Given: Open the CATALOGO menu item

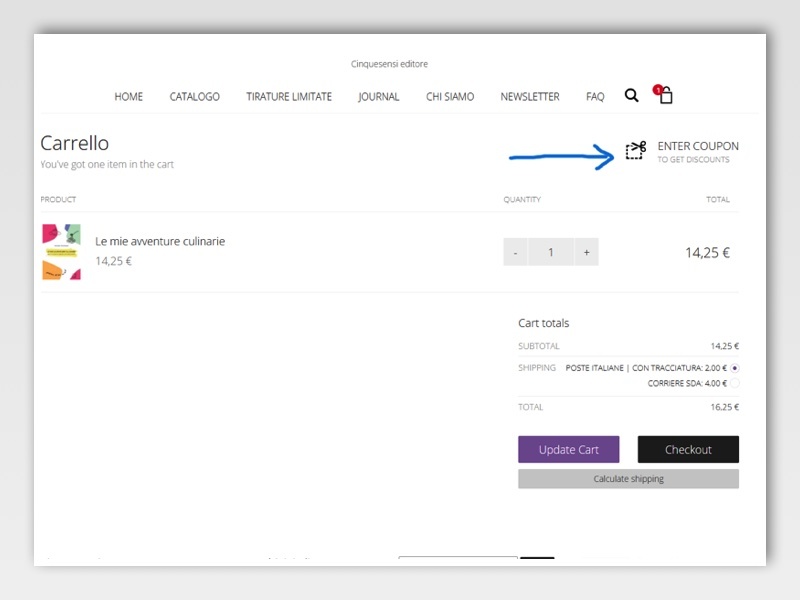Looking at the screenshot, I should [194, 97].
